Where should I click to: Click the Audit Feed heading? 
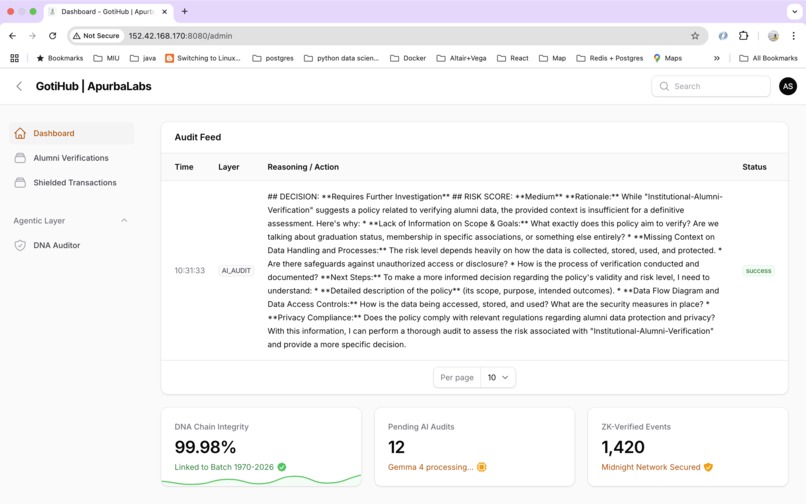[x=198, y=137]
